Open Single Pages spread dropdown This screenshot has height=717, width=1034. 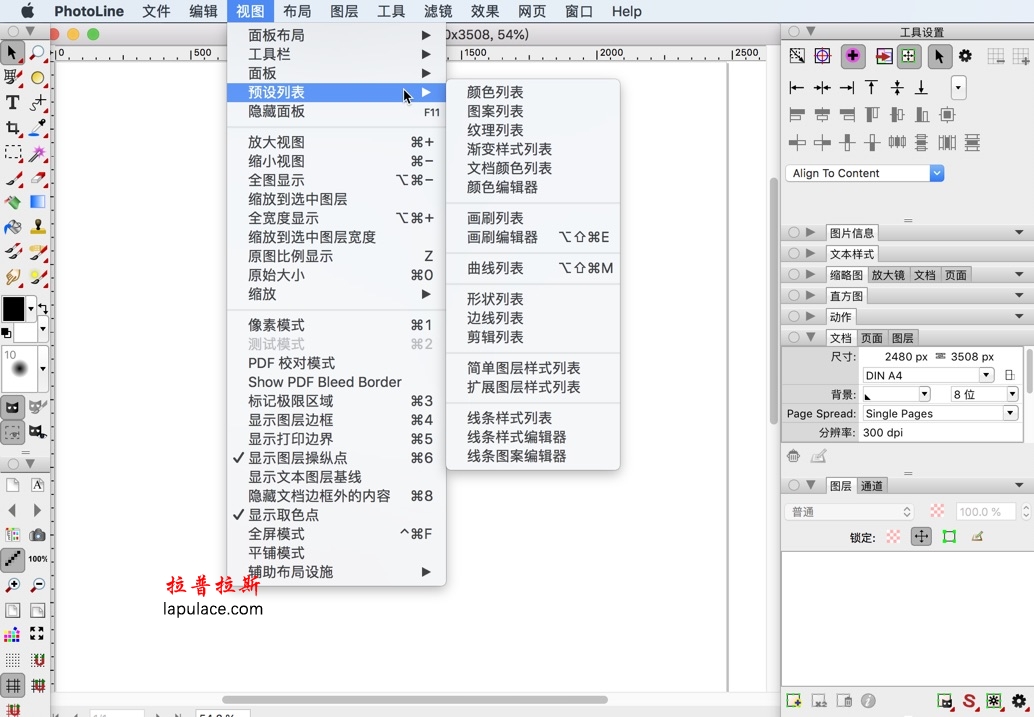[x=940, y=414]
